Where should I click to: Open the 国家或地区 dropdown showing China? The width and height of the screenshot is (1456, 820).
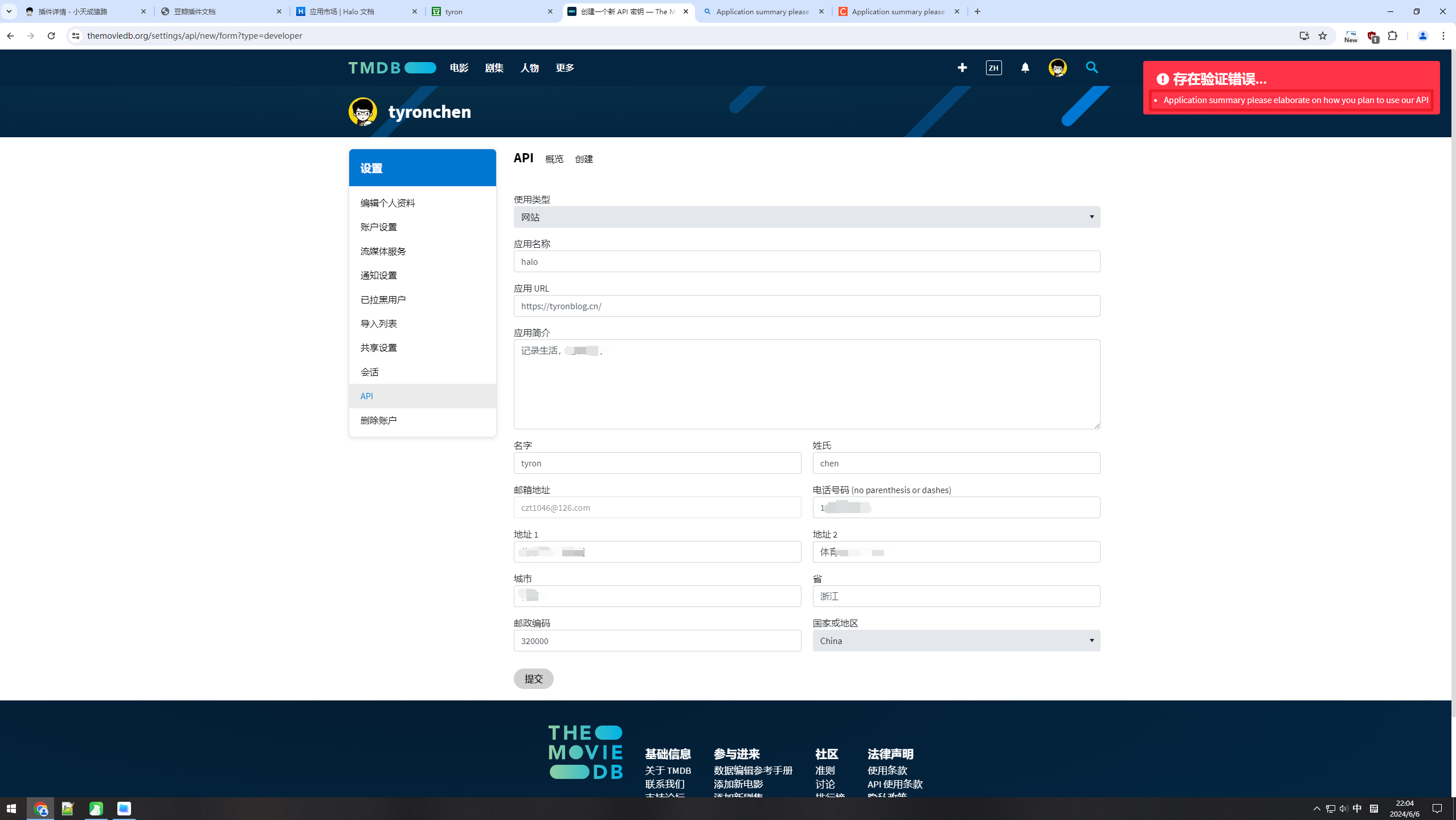click(x=956, y=641)
